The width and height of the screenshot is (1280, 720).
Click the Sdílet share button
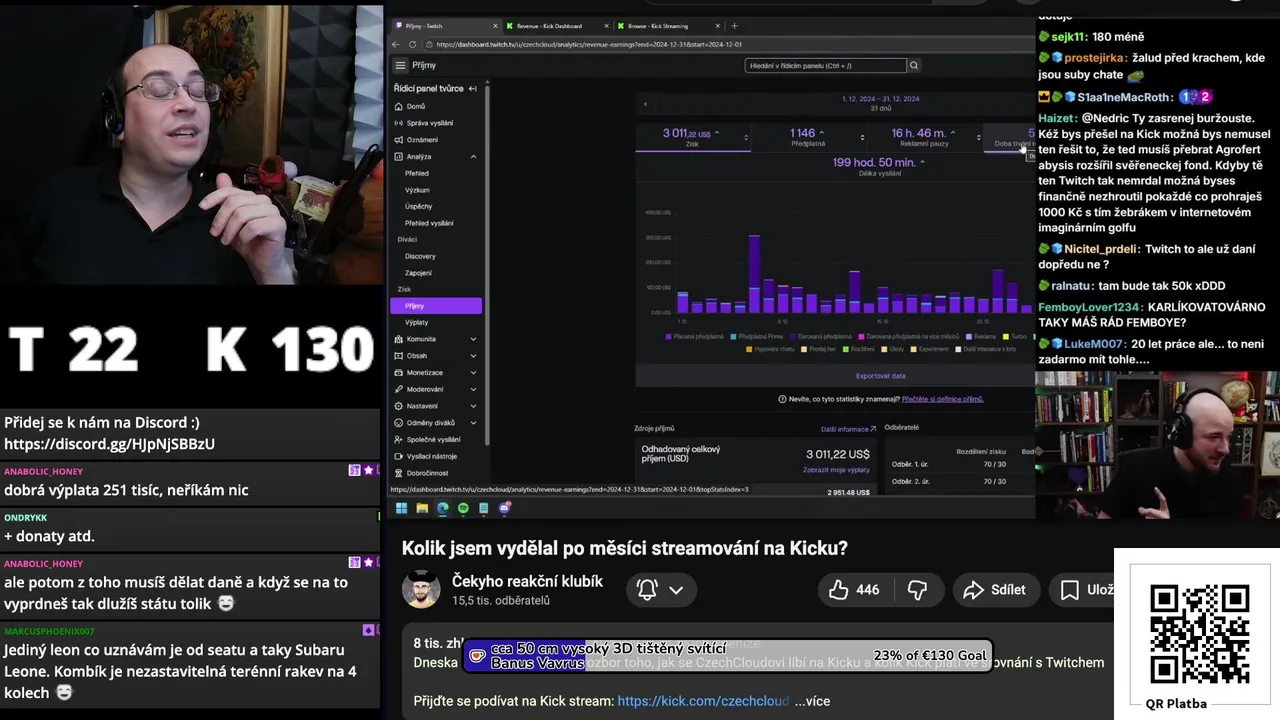tap(995, 590)
